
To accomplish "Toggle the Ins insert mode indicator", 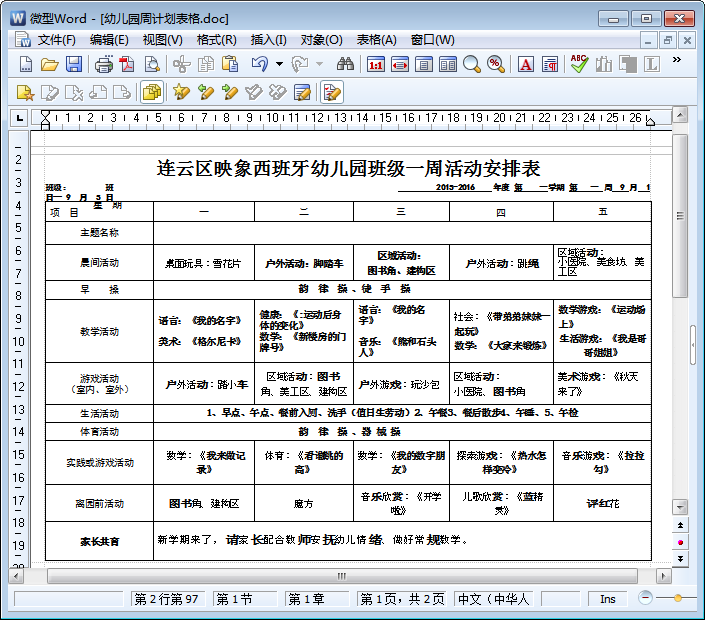I will (607, 599).
